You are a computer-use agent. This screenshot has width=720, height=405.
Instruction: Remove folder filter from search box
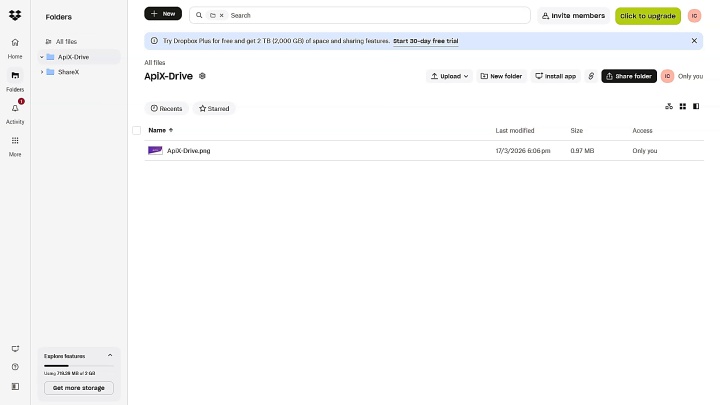coord(221,15)
